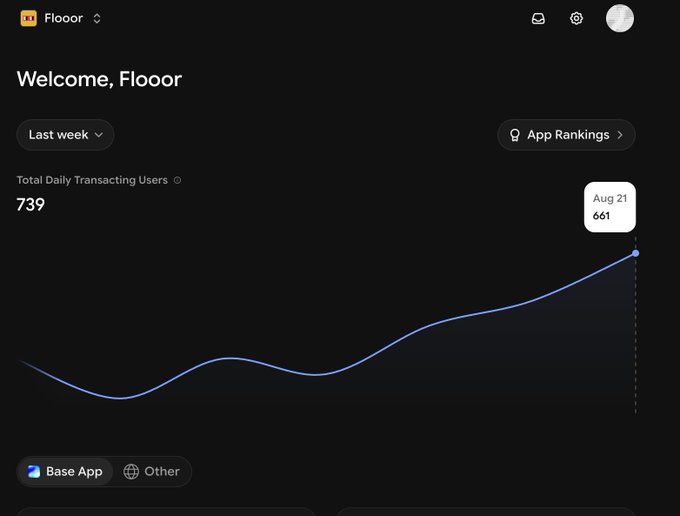This screenshot has width=680, height=516.
Task: Click the info icon beside Total Daily Transacting Users
Action: (x=177, y=180)
